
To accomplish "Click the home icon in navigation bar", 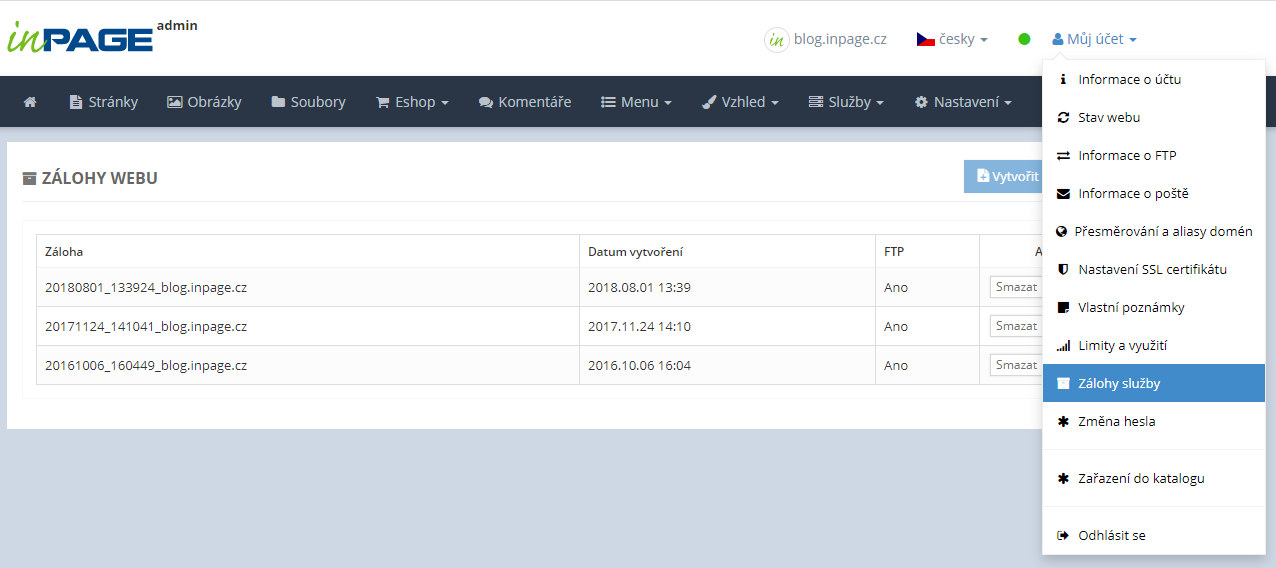I will click(30, 102).
